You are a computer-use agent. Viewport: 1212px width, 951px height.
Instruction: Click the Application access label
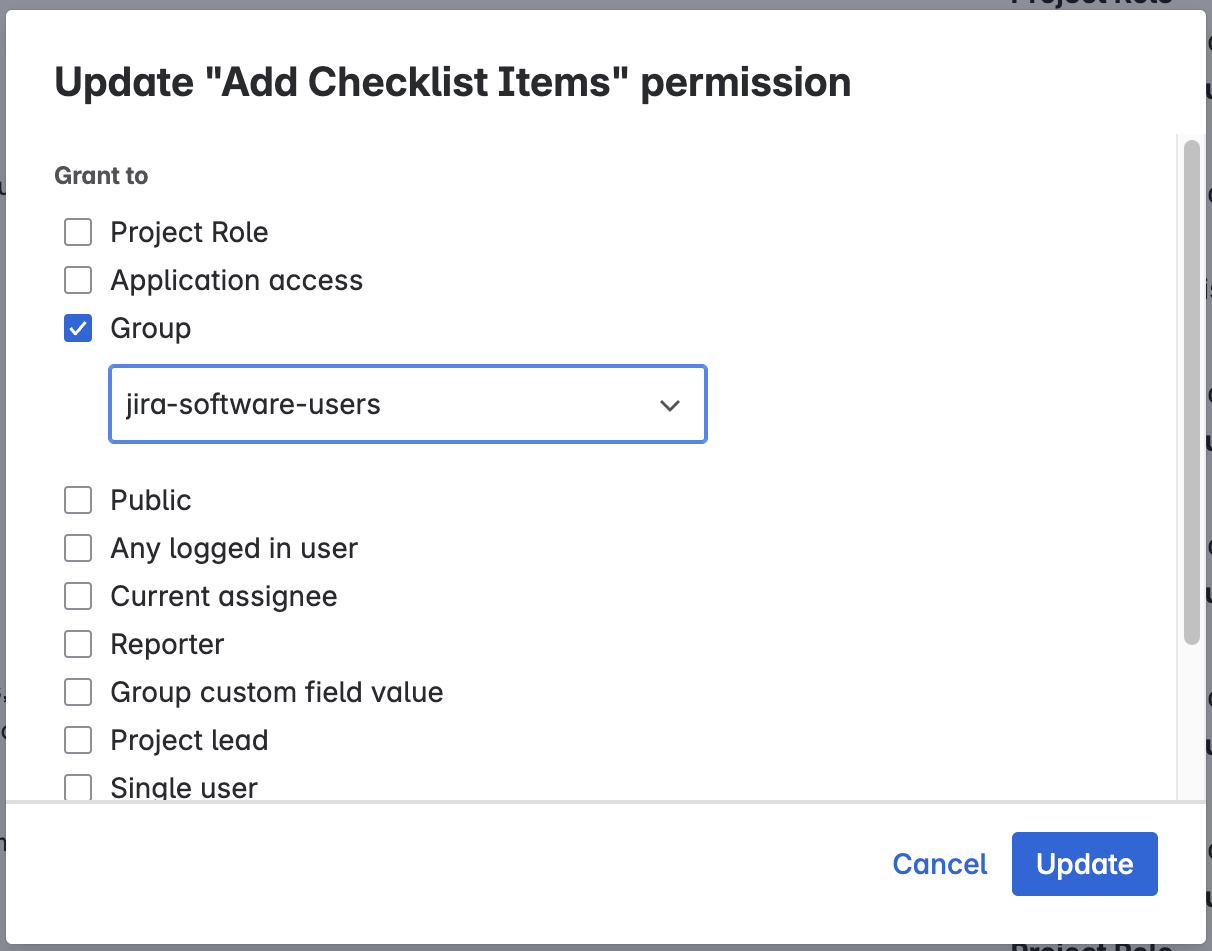(x=236, y=281)
